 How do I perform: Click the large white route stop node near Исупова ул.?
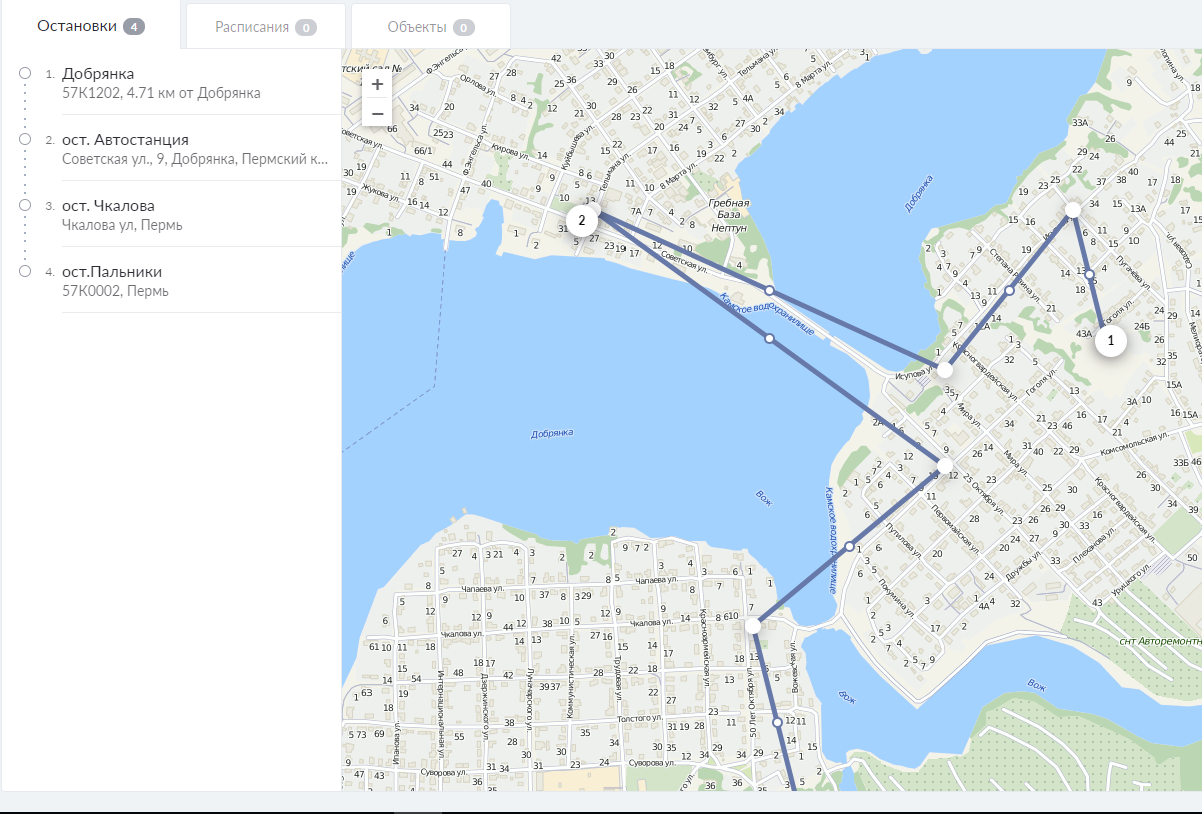coord(945,370)
